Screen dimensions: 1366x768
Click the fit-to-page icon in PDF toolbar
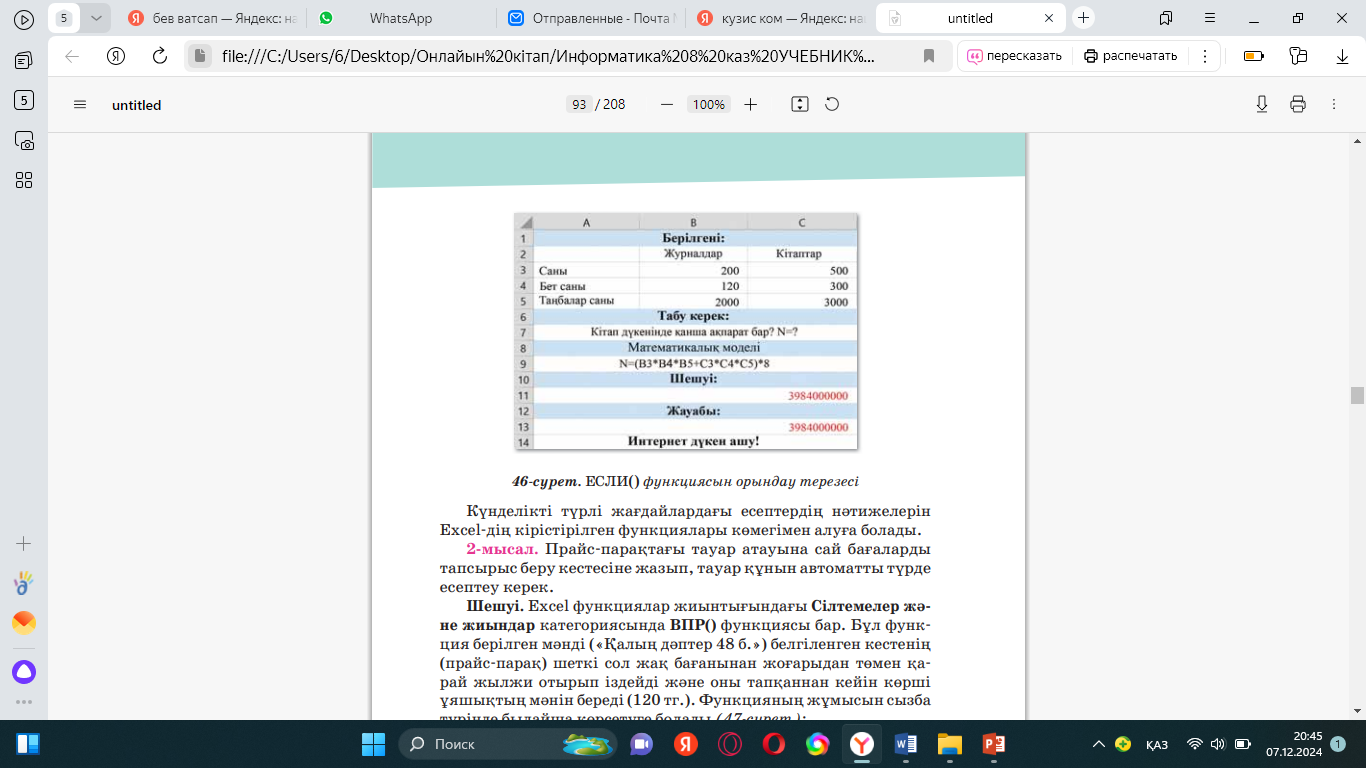[x=799, y=104]
